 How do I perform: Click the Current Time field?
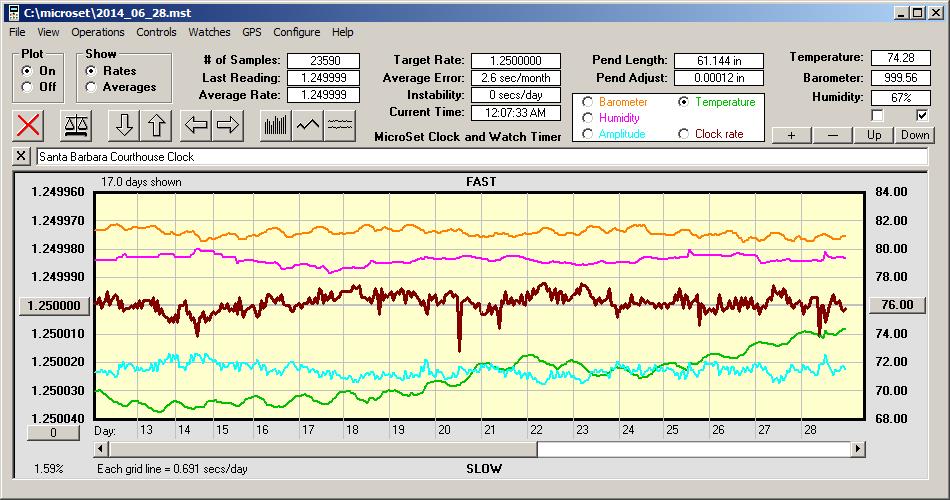tap(516, 112)
